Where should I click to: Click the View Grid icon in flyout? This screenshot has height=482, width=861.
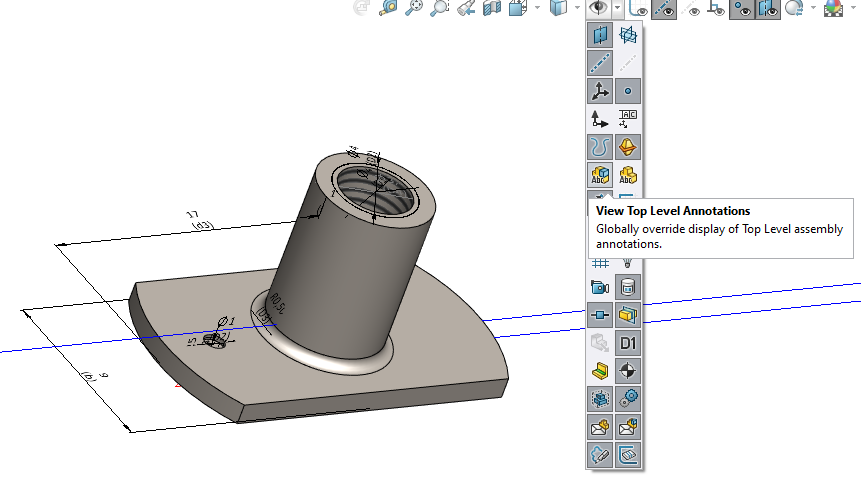[x=600, y=264]
